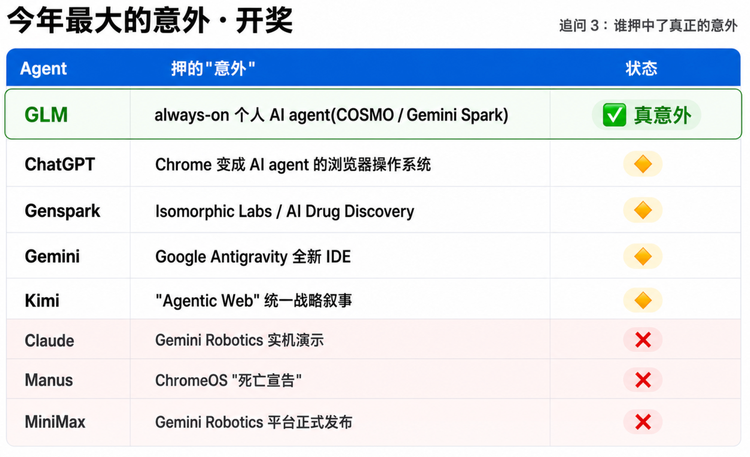
Task: Click the red X status in the MiniMax row
Action: (x=643, y=422)
